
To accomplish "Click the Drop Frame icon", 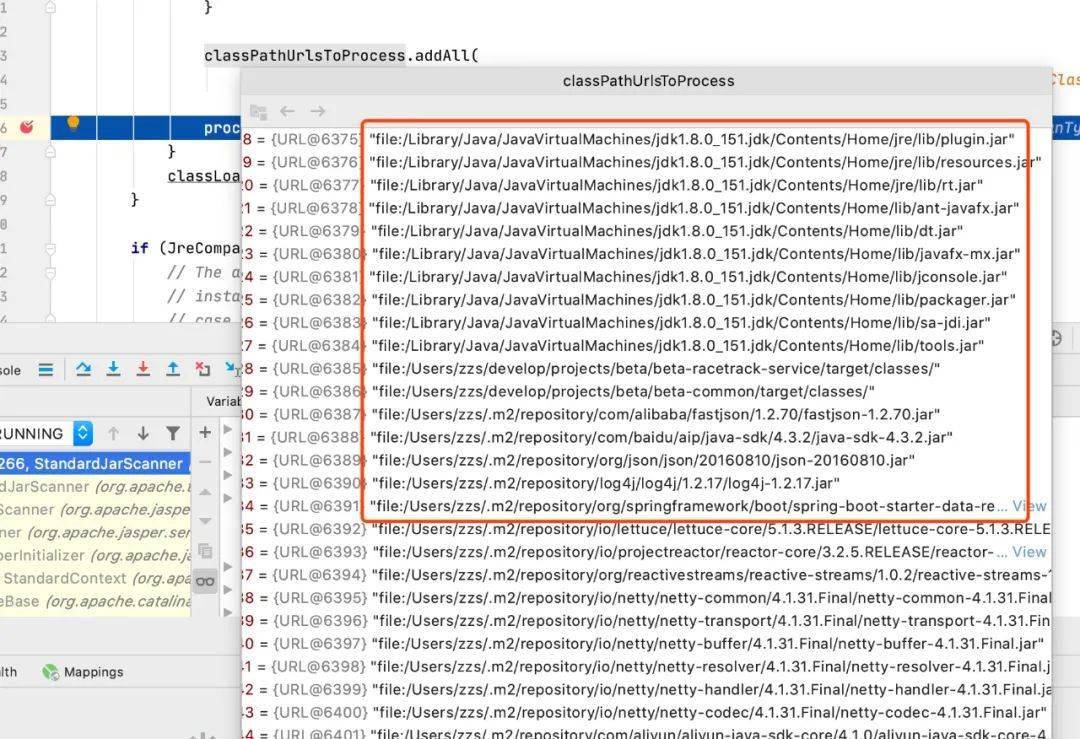I will click(x=202, y=369).
